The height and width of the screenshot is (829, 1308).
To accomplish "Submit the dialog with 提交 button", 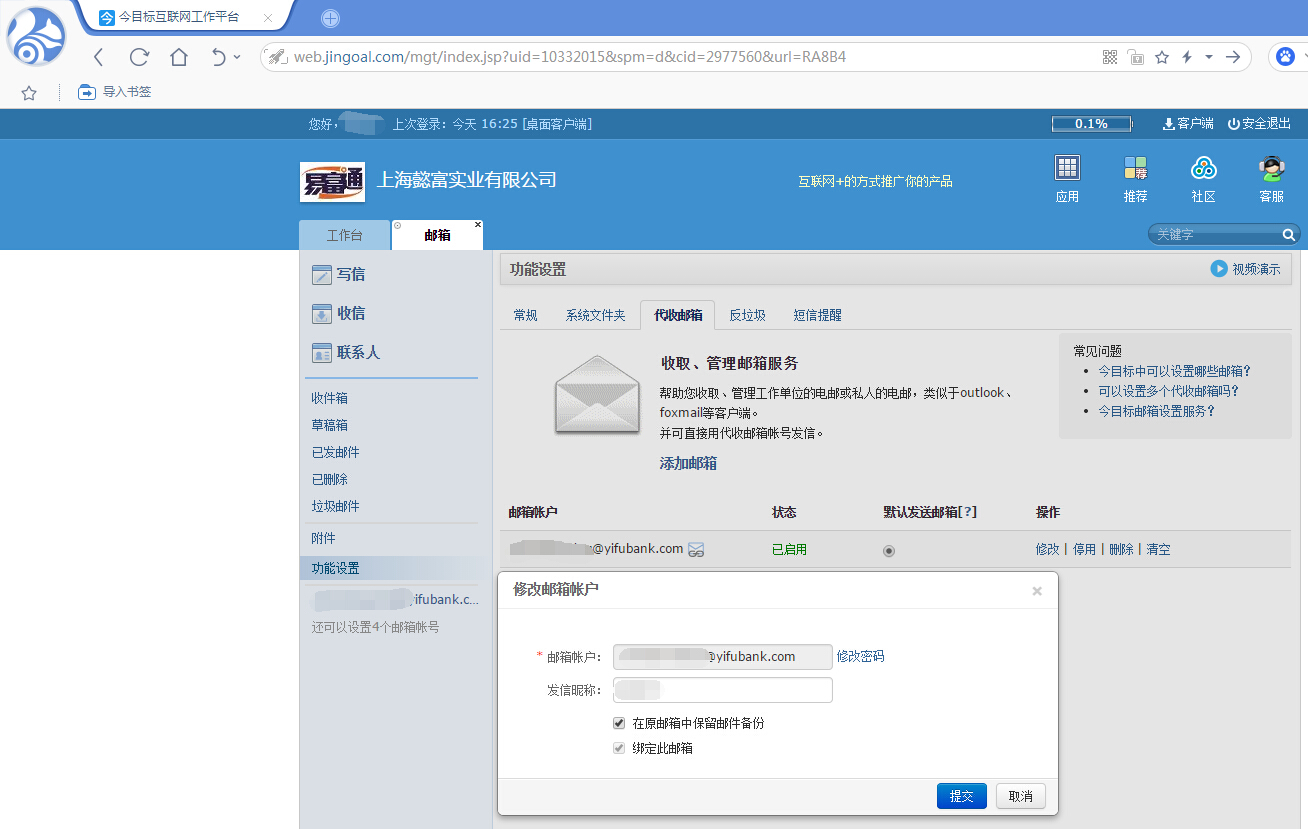I will [x=961, y=795].
